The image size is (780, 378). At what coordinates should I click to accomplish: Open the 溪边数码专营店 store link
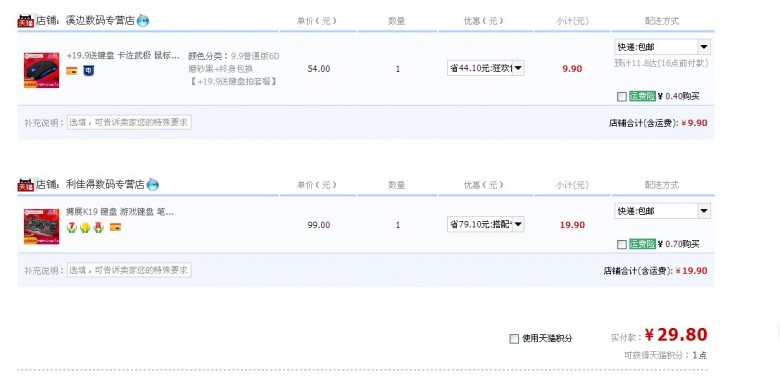[100, 21]
